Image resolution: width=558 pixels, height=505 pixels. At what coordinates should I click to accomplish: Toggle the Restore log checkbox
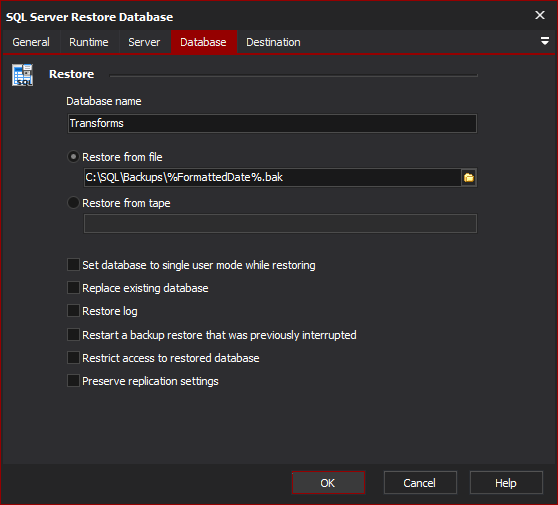tap(73, 311)
